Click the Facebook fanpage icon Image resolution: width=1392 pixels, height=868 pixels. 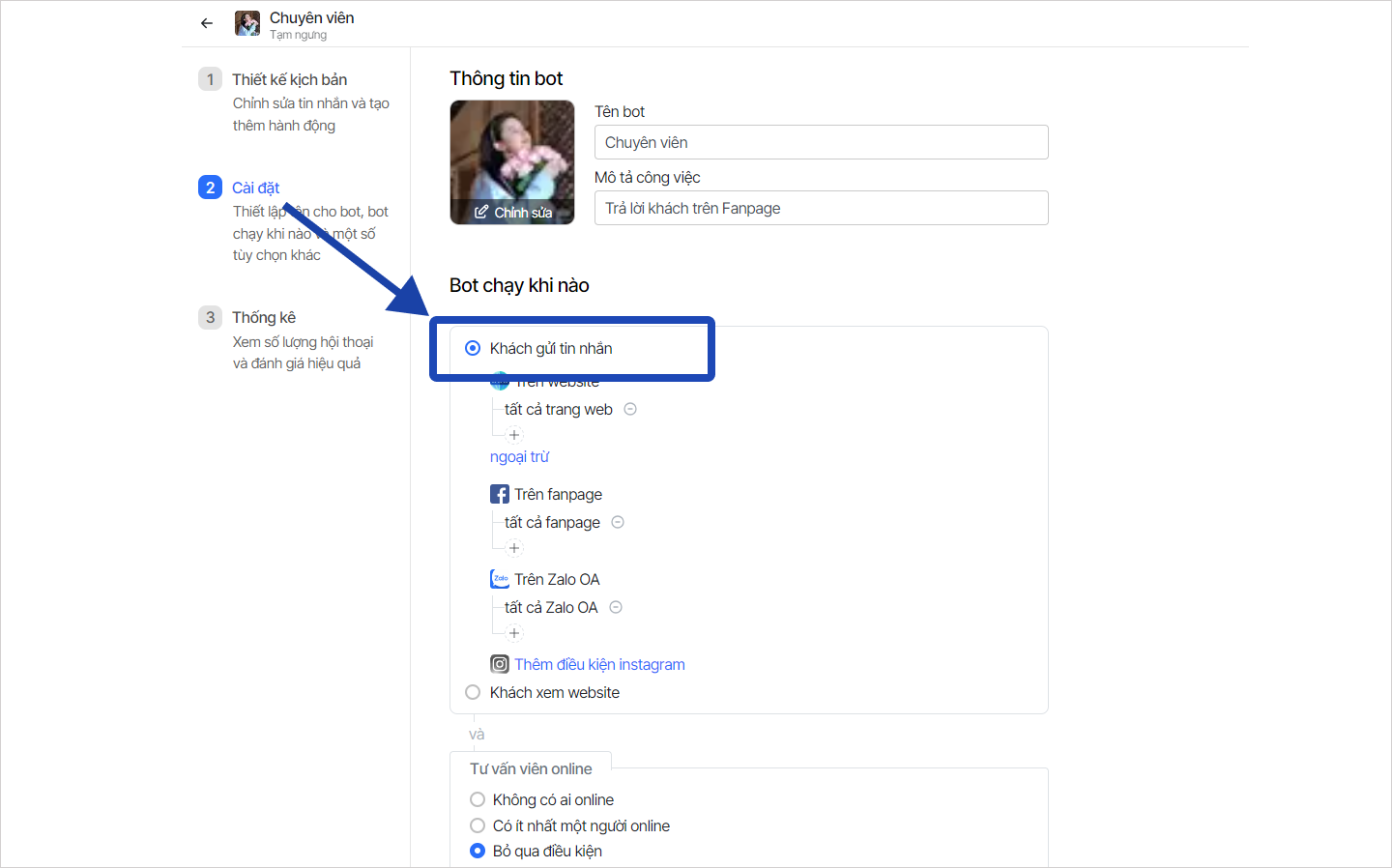[x=500, y=494]
